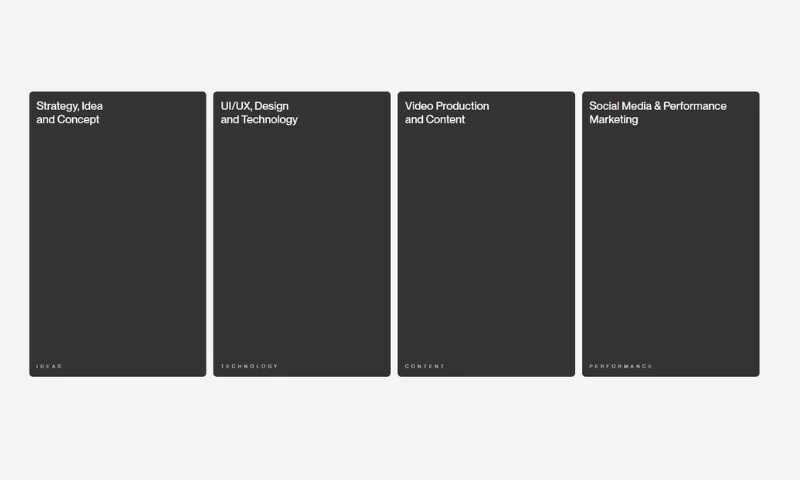Select the dark body of the Technology card
The width and height of the screenshot is (800, 480).
[x=302, y=240]
